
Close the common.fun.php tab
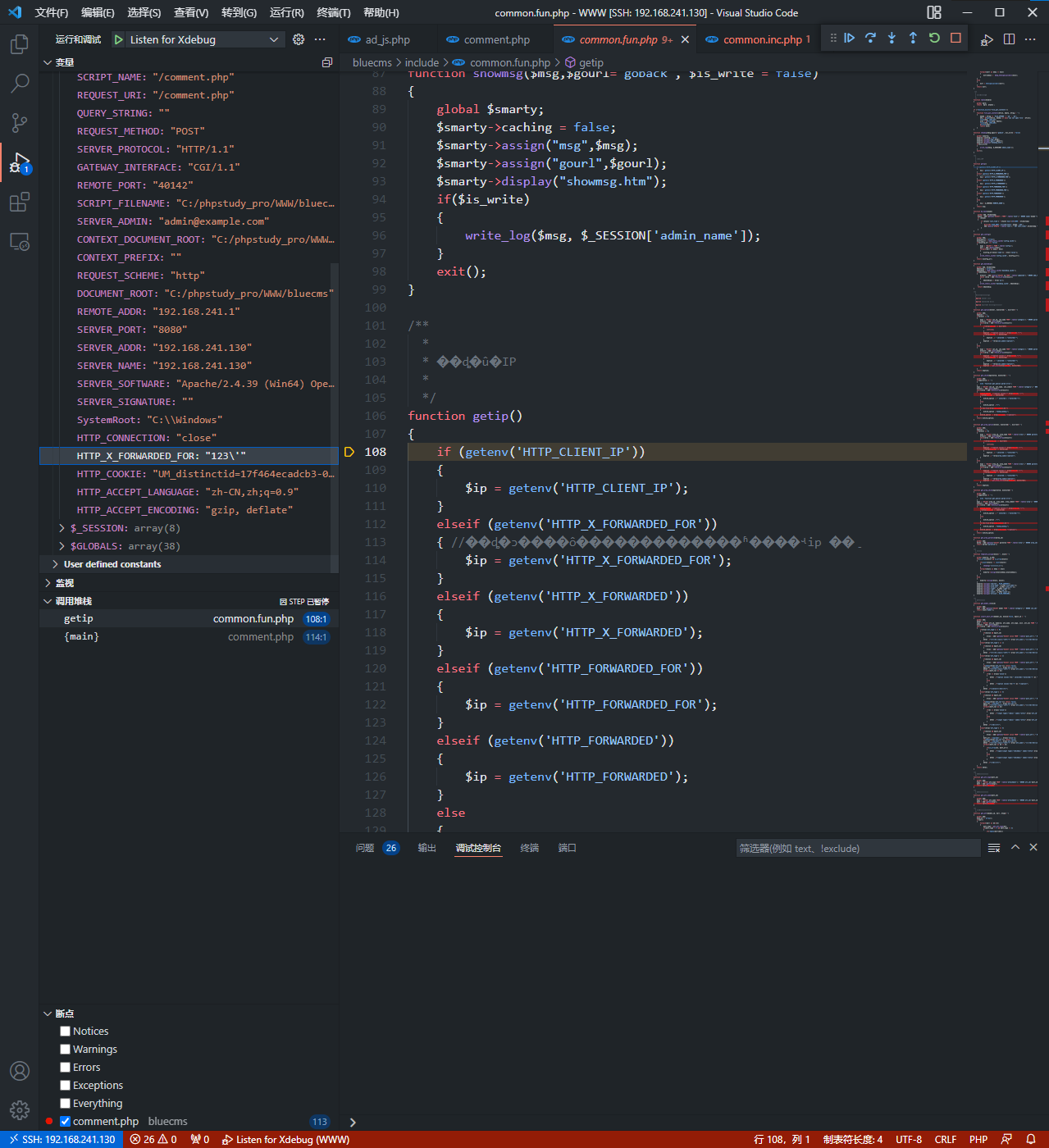685,39
